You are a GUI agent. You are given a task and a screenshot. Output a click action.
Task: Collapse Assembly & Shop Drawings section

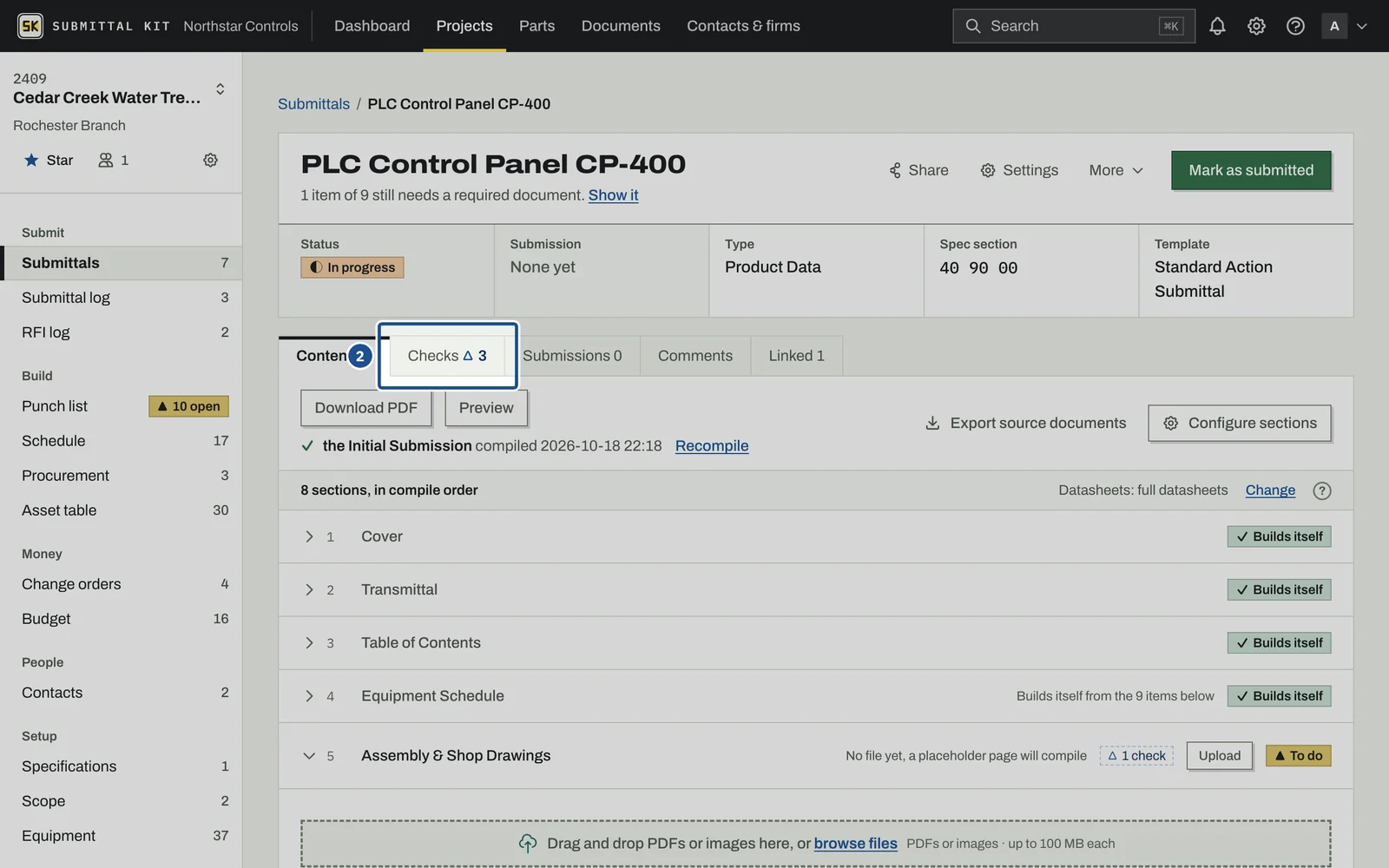tap(309, 756)
